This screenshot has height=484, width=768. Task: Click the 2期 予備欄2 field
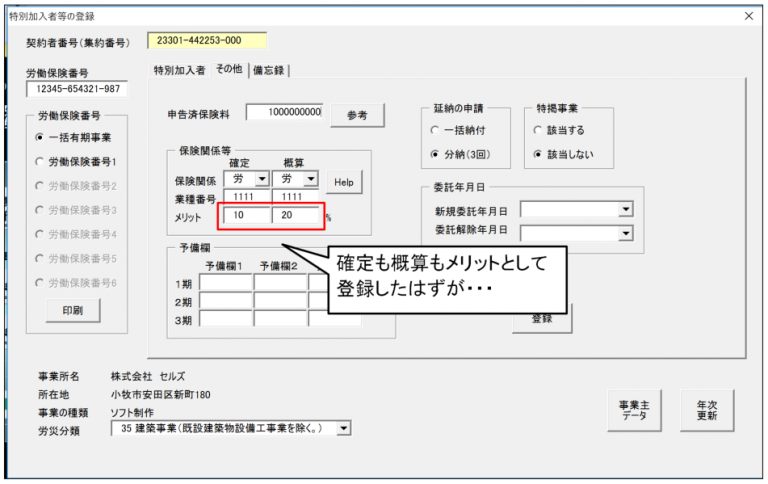[x=280, y=300]
